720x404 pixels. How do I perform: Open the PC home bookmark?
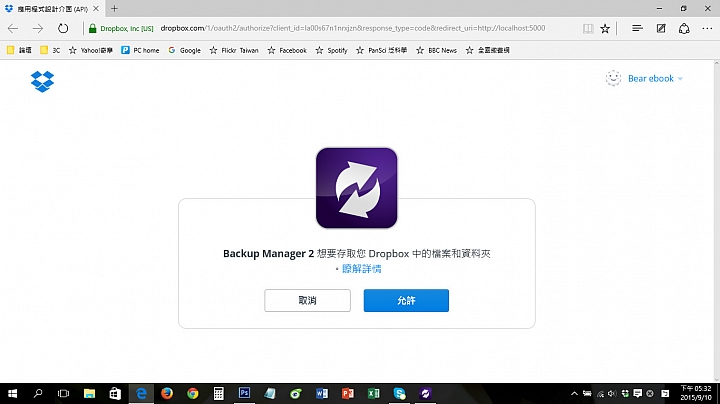(140, 50)
